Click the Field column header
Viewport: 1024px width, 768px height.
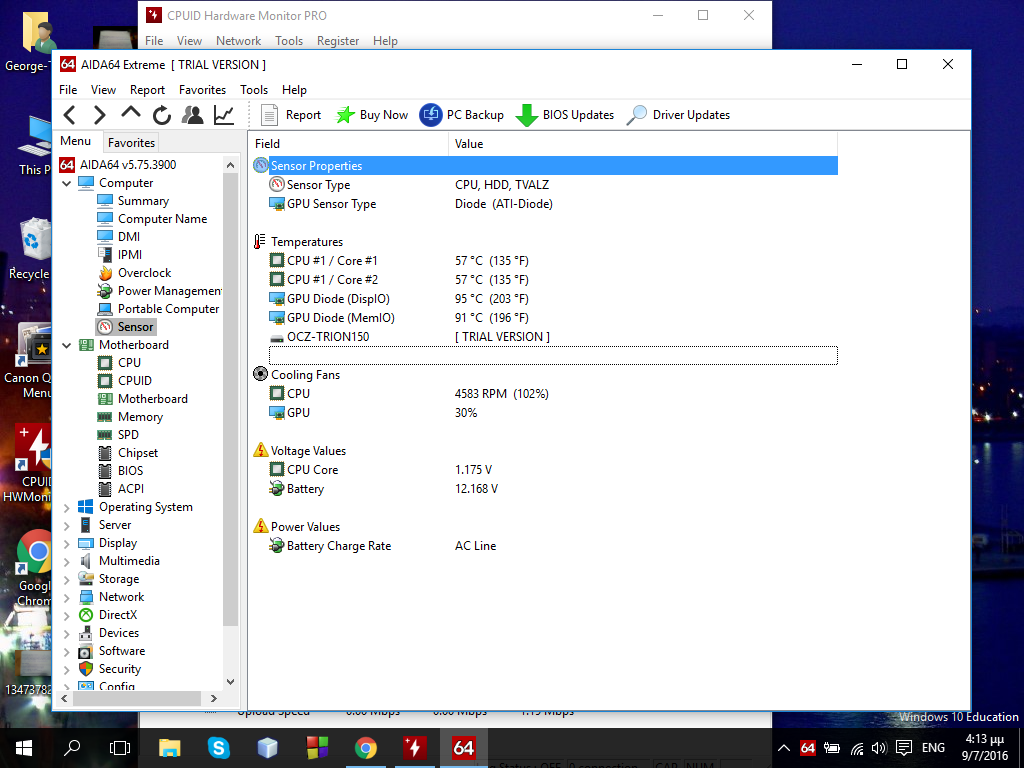[x=349, y=144]
